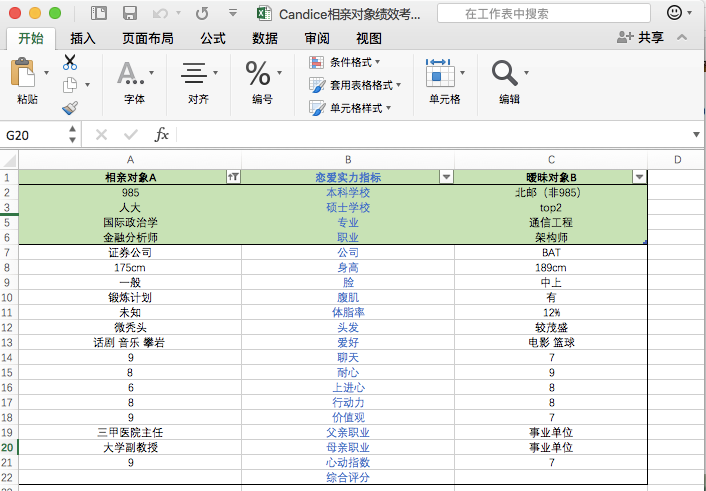Open filter dropdown for 暧昧对象B column

[639, 177]
